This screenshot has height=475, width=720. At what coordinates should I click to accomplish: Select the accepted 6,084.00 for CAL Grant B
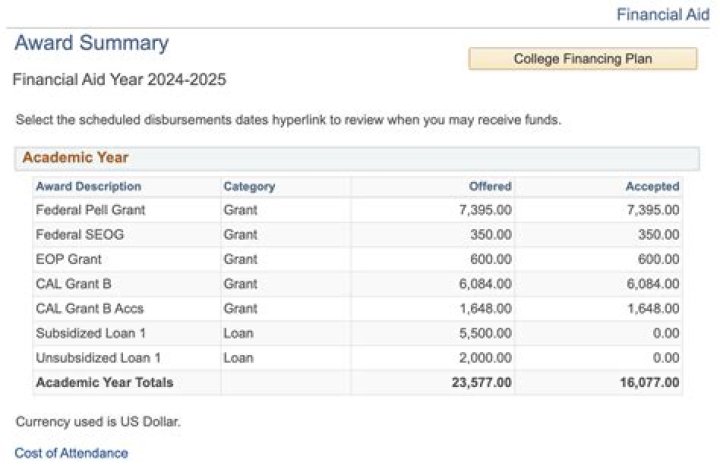pyautogui.click(x=653, y=284)
